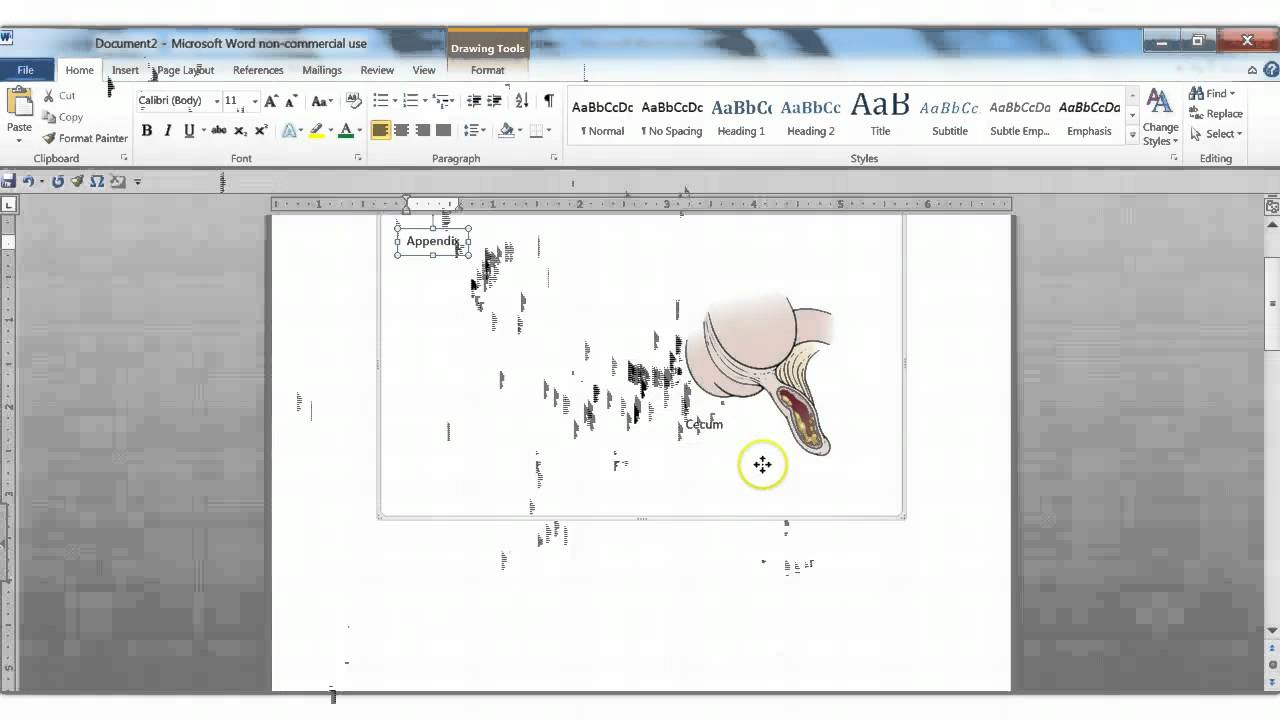Switch to the Format tab under Drawing Tools

[x=487, y=70]
